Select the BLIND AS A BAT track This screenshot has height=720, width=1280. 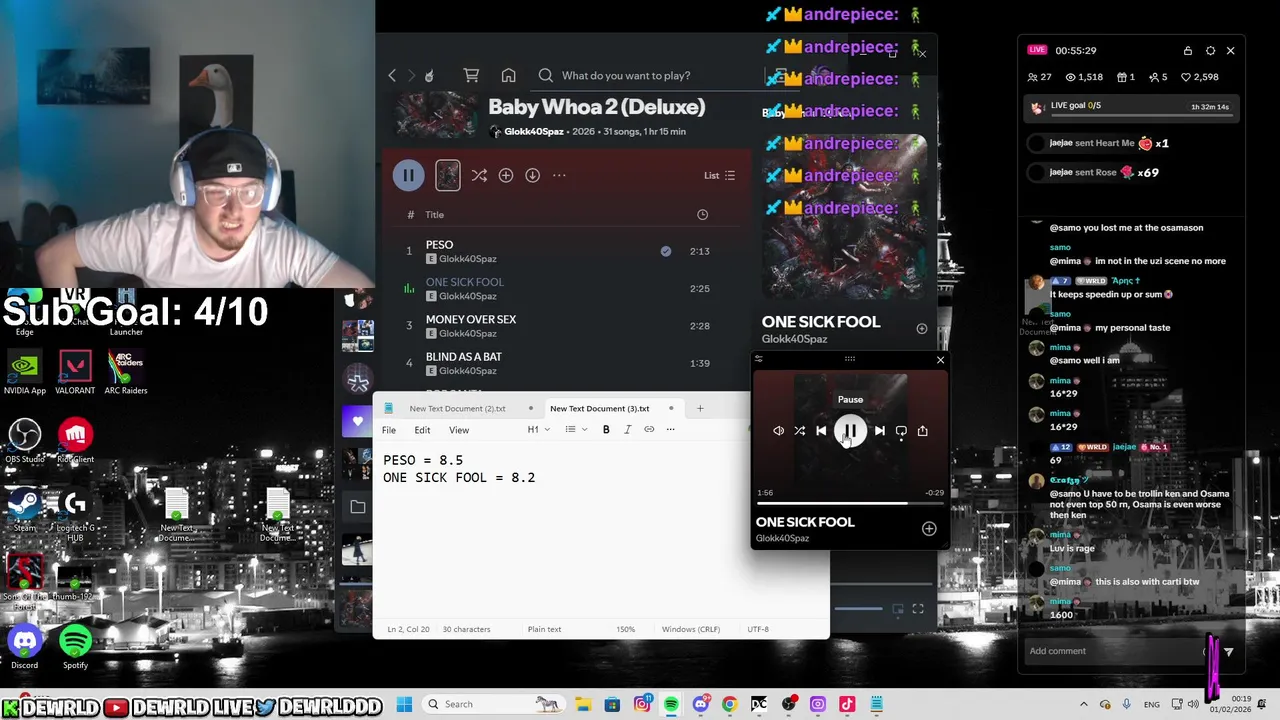click(565, 363)
